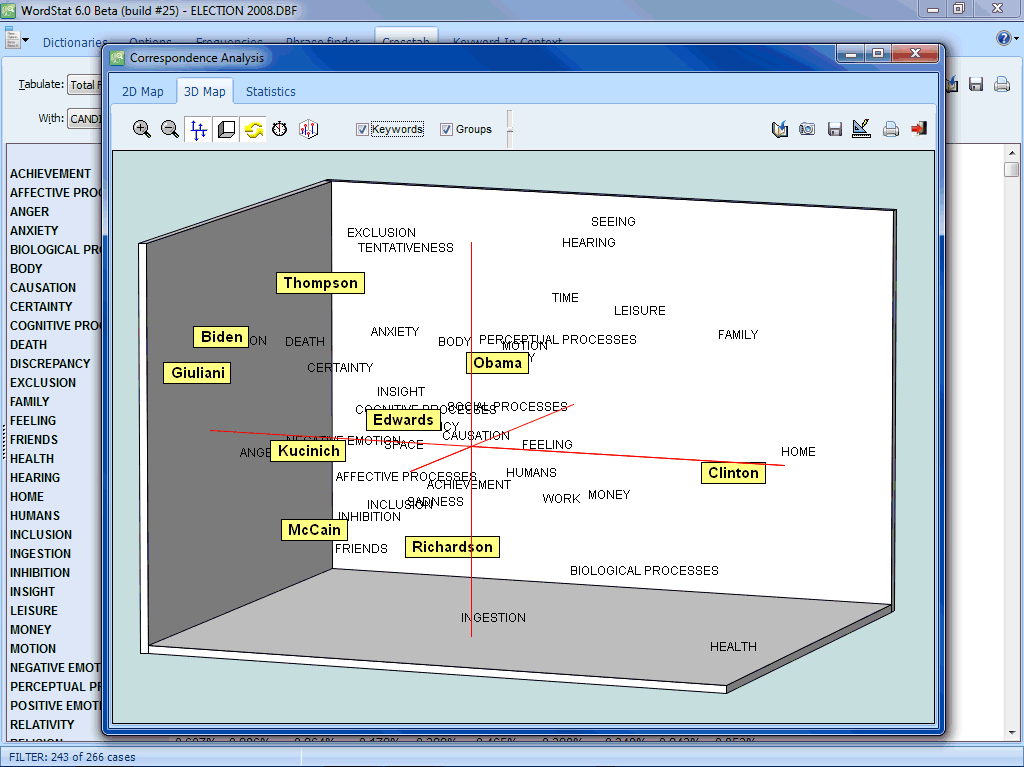Select the Kucinich group label
The height and width of the screenshot is (767, 1024).
[308, 451]
